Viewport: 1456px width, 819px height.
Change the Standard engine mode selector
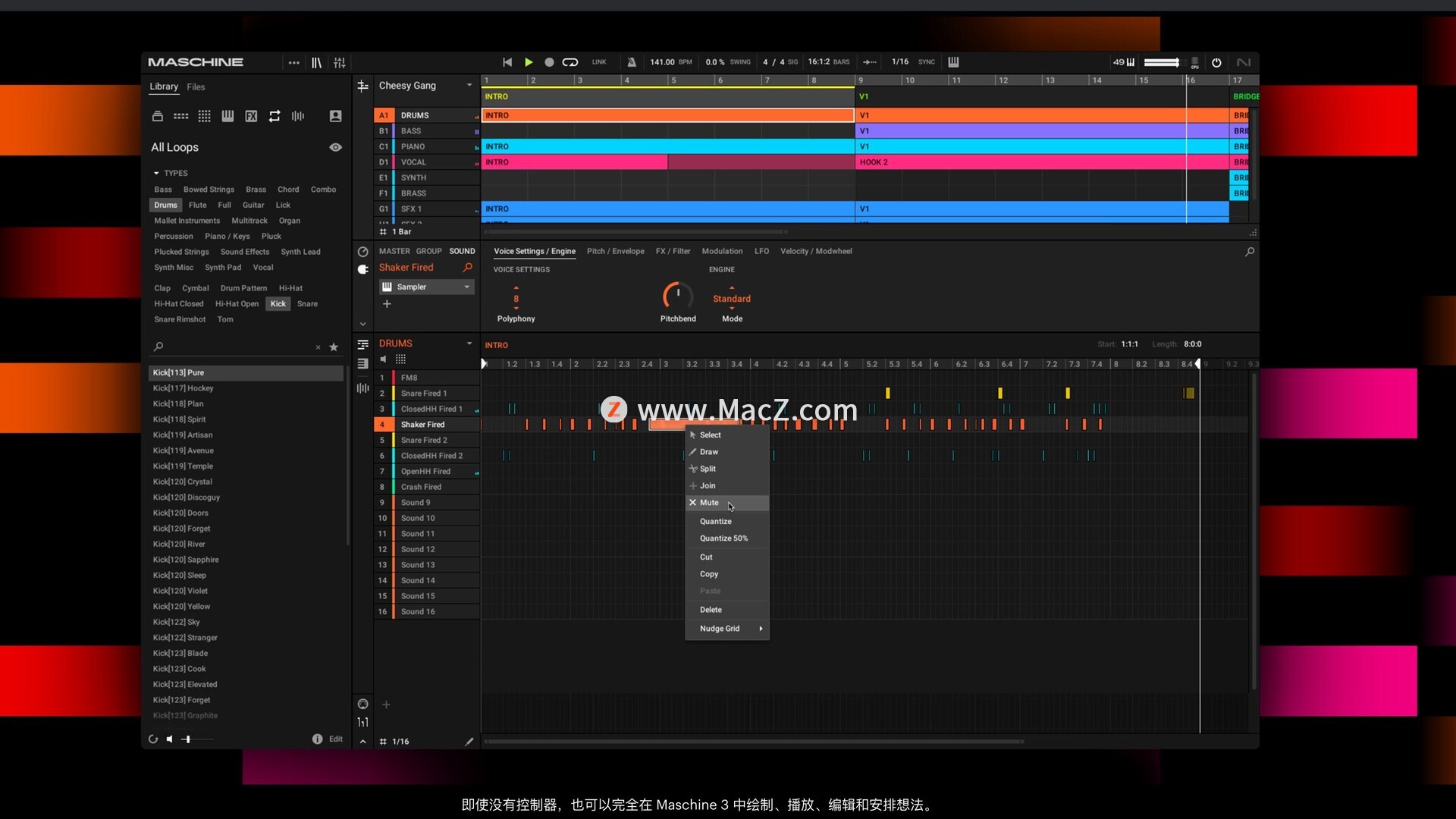point(732,299)
